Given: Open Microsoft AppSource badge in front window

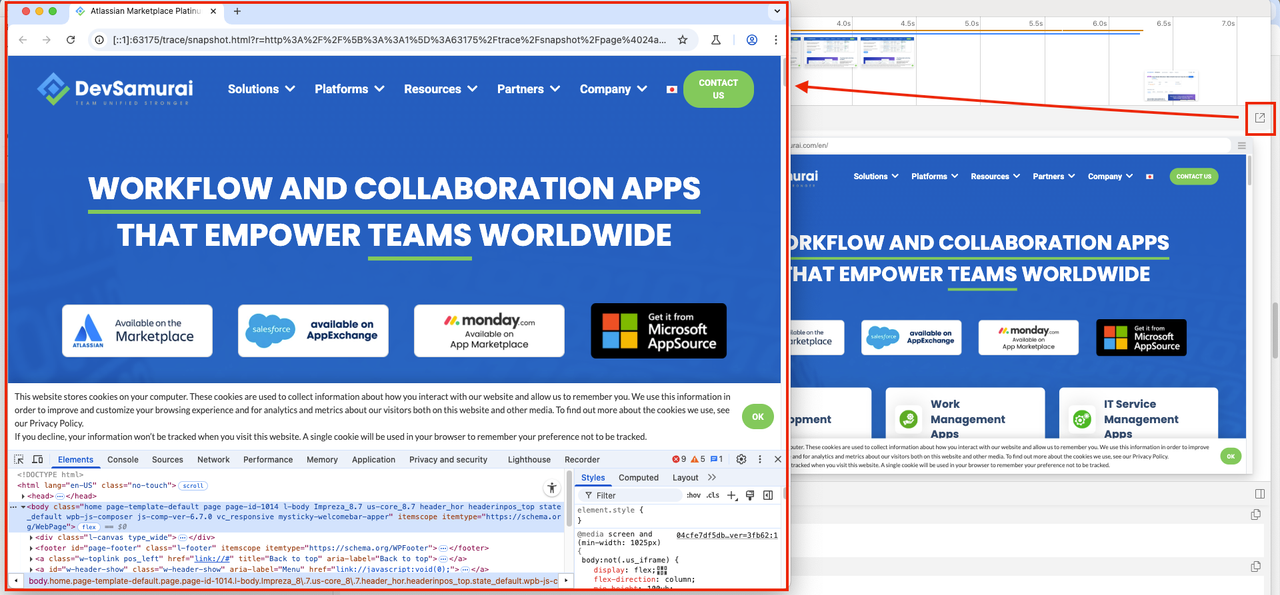Looking at the screenshot, I should pos(659,331).
